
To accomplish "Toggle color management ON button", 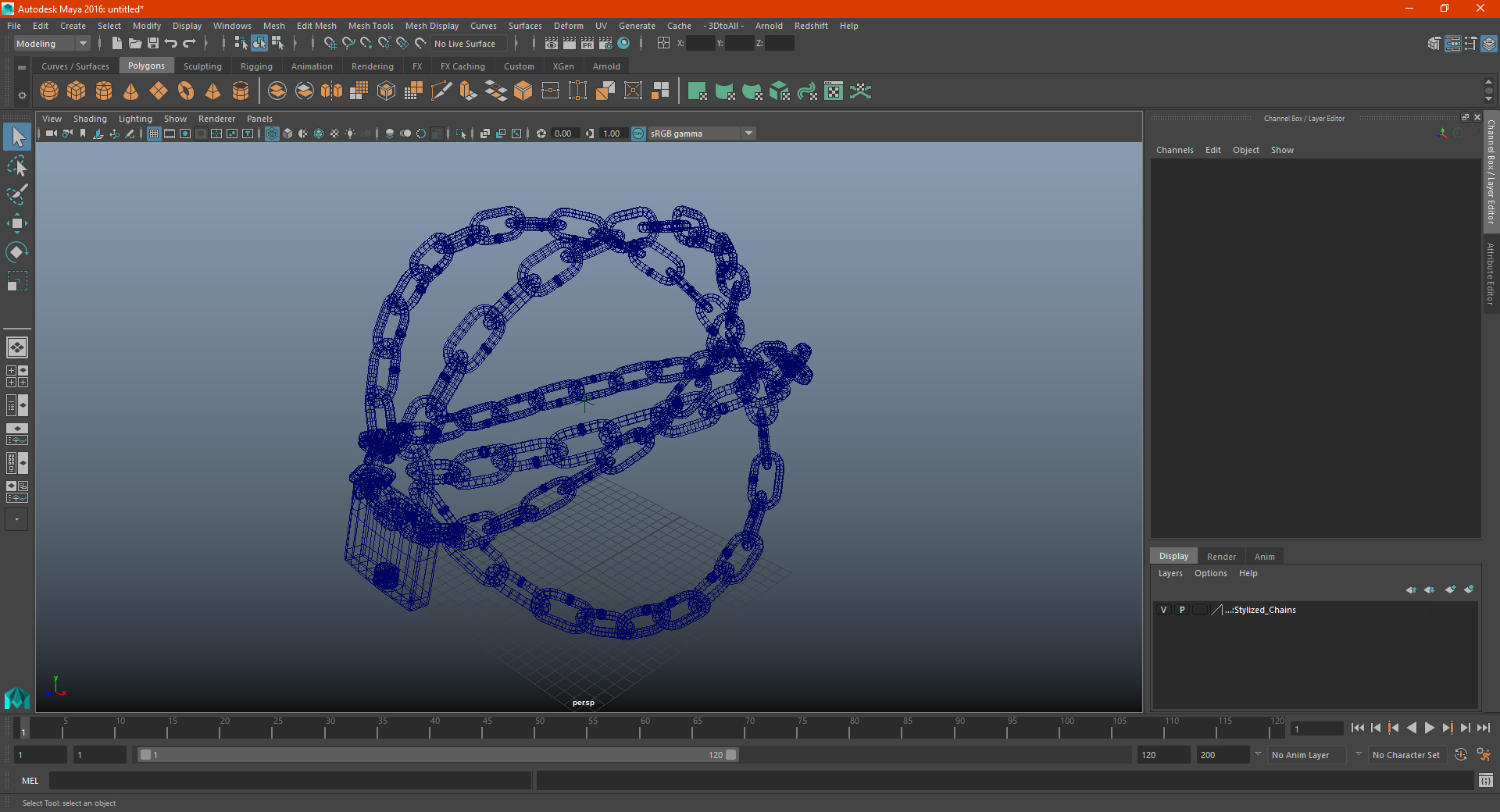I will 638,134.
